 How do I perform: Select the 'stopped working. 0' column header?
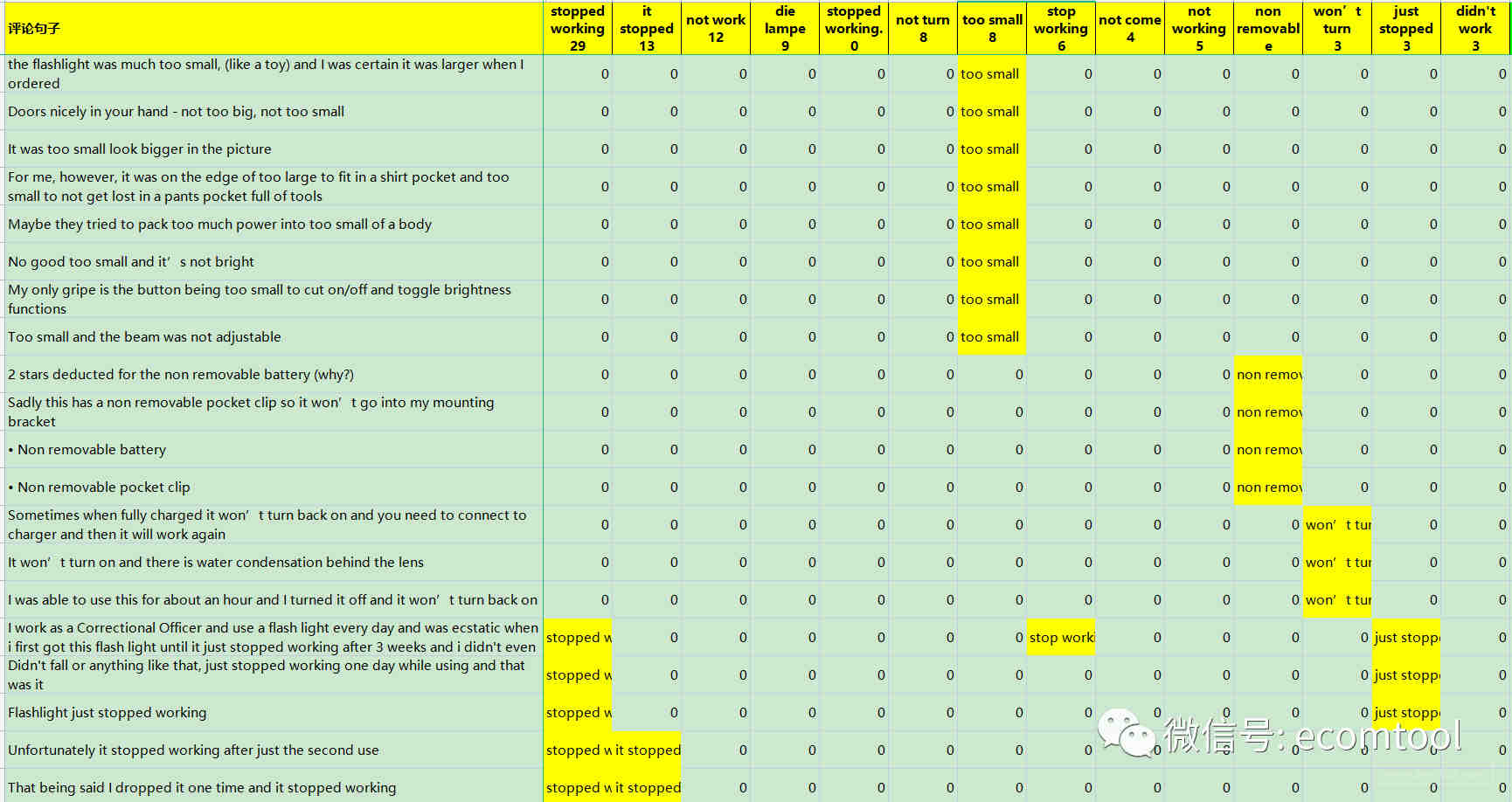pyautogui.click(x=854, y=28)
